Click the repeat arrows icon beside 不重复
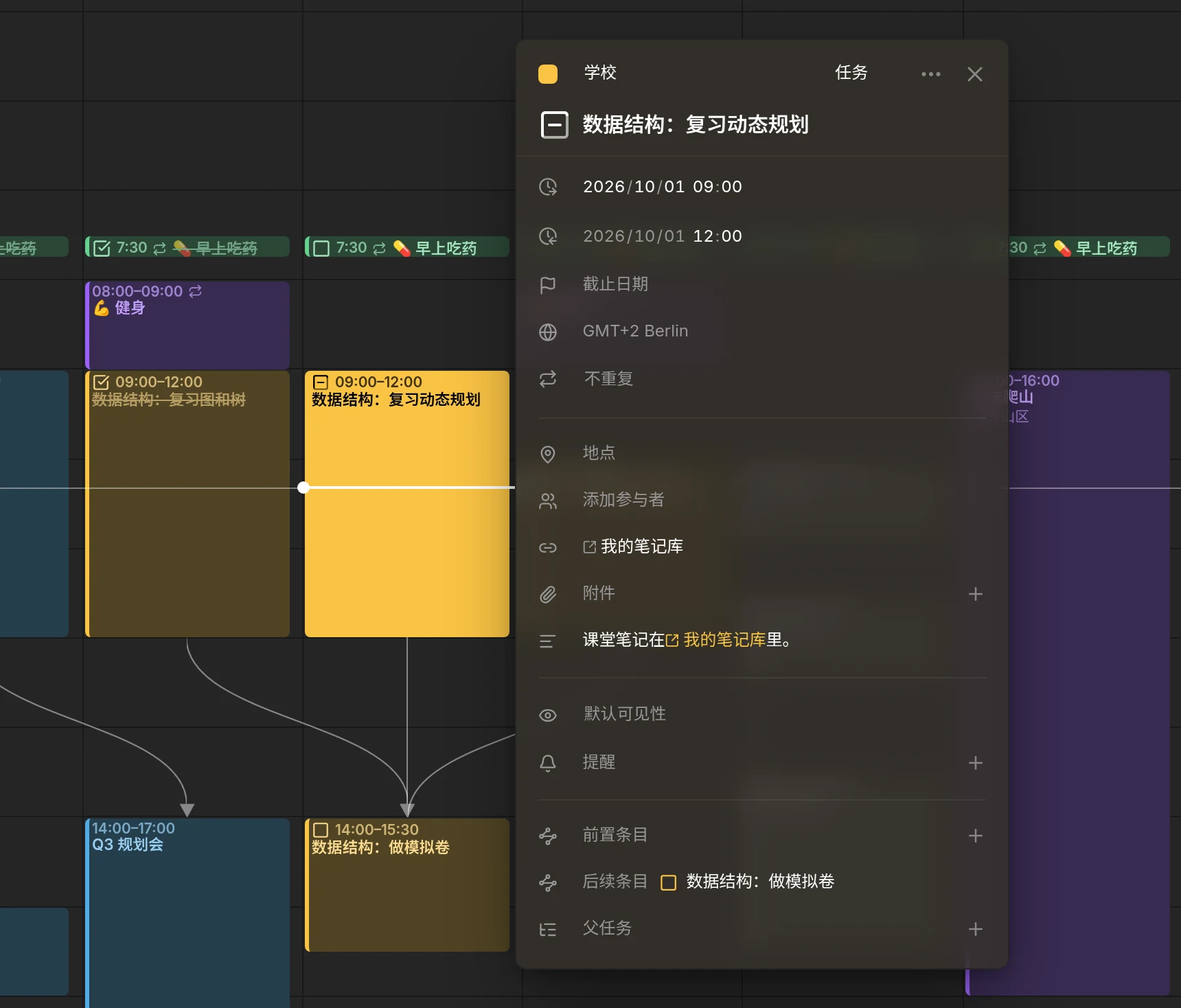Screen dimensions: 1181x1008 tap(548, 379)
